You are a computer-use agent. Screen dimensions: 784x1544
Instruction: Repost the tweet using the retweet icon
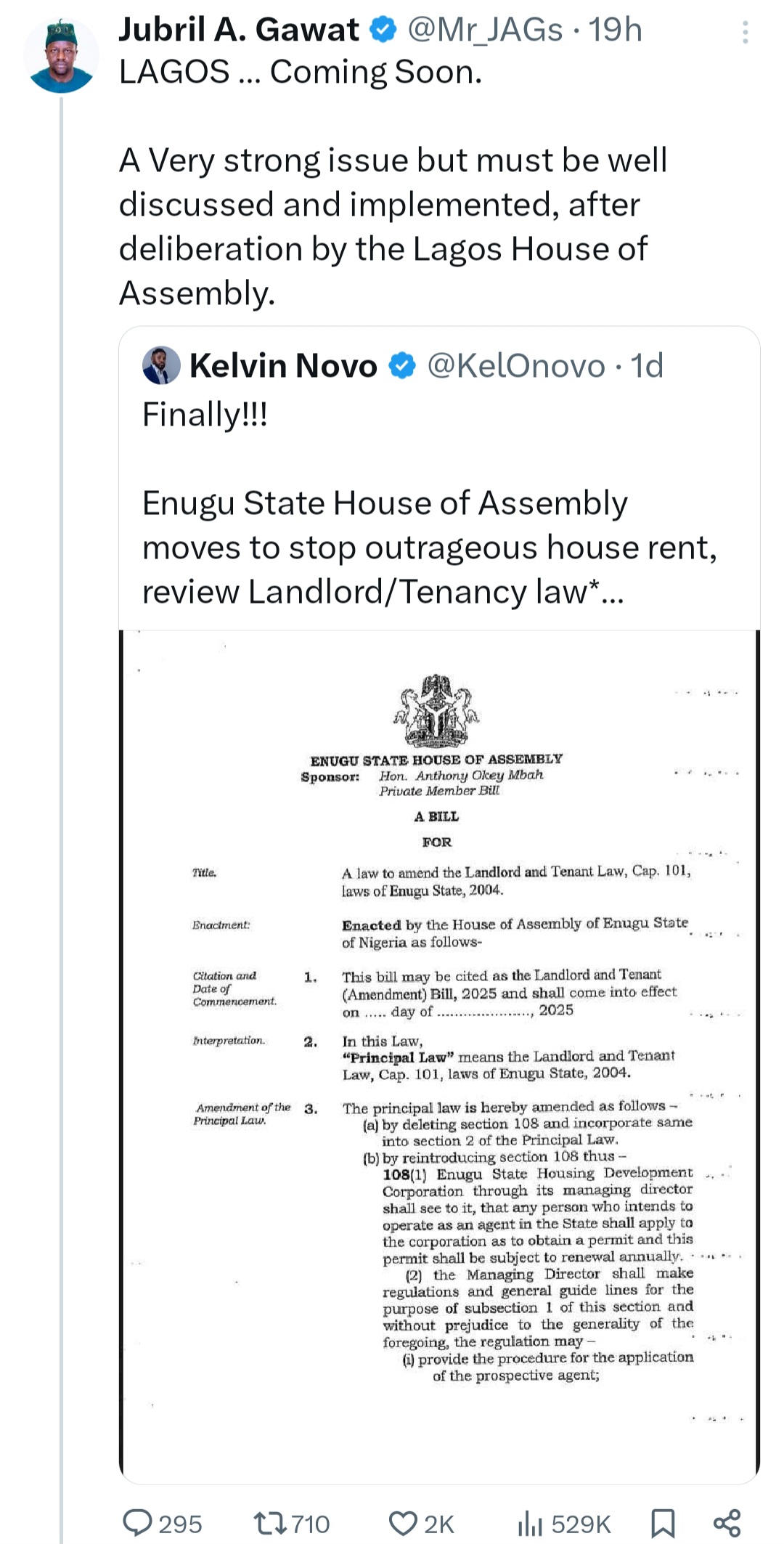click(270, 1521)
